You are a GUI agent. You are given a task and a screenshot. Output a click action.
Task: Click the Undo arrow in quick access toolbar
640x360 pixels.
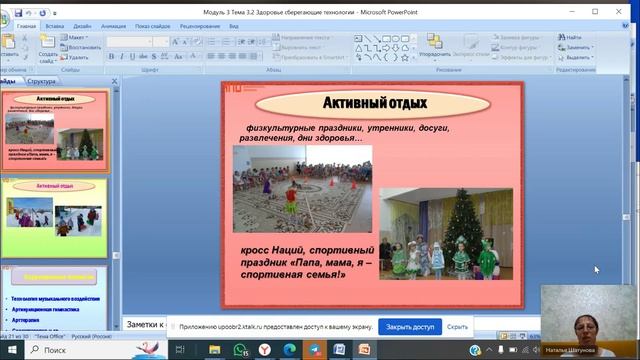click(x=29, y=13)
